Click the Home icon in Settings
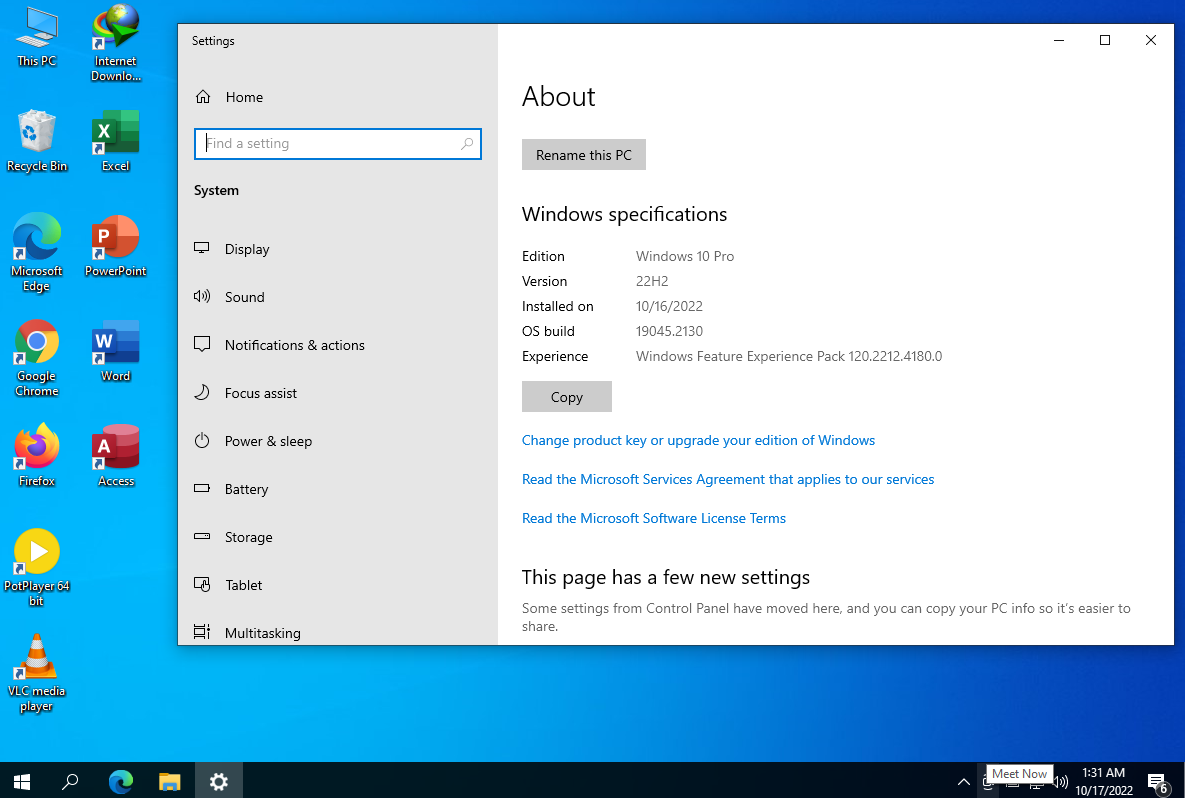The image size is (1185, 798). pos(203,97)
